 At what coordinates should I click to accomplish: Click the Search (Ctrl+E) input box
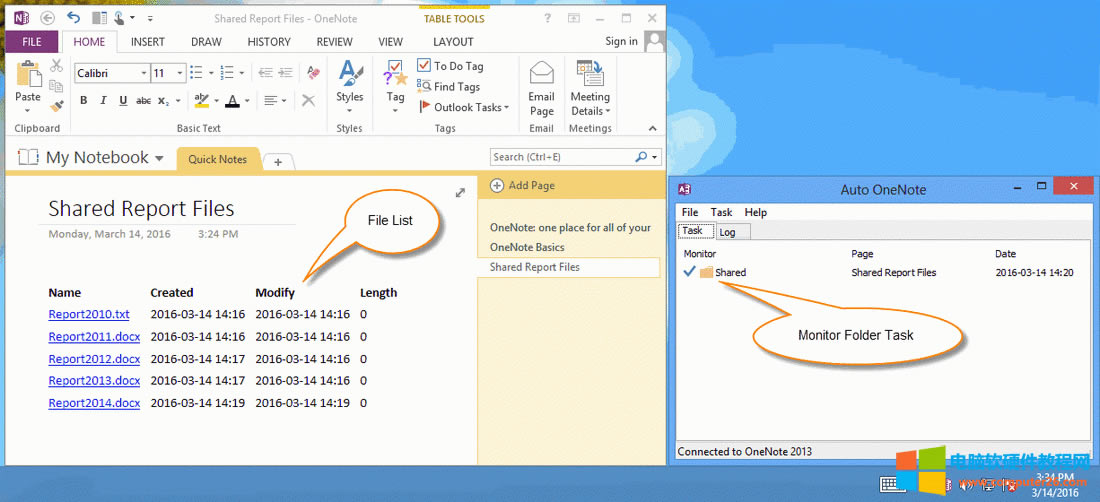click(x=562, y=157)
